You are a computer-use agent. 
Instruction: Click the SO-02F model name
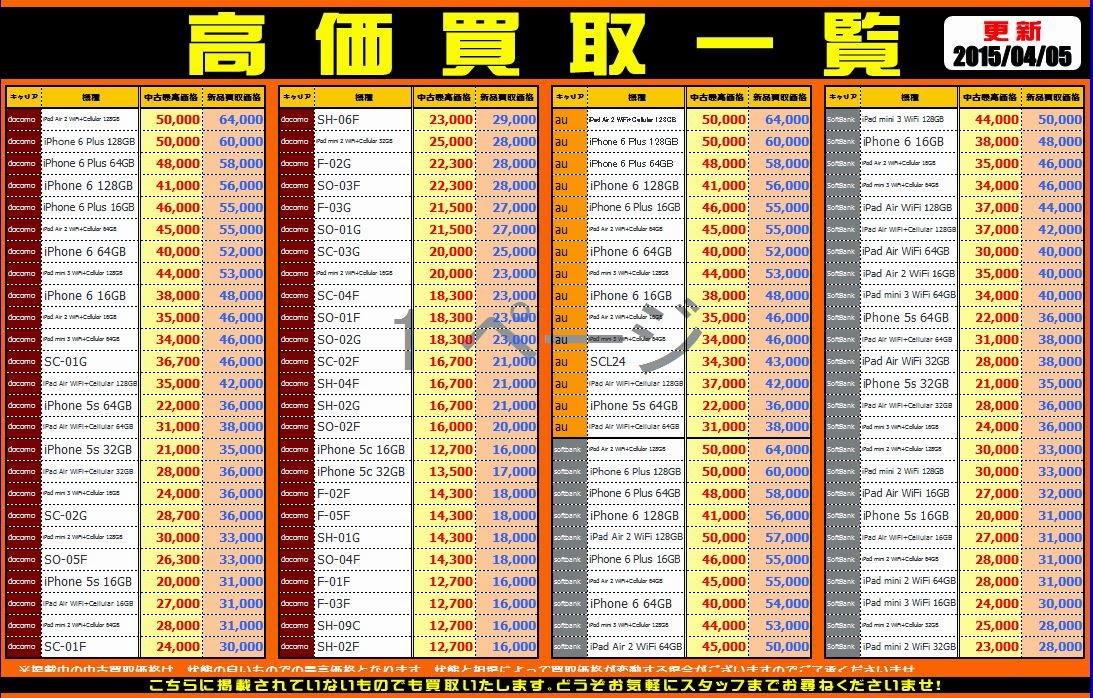coord(339,427)
